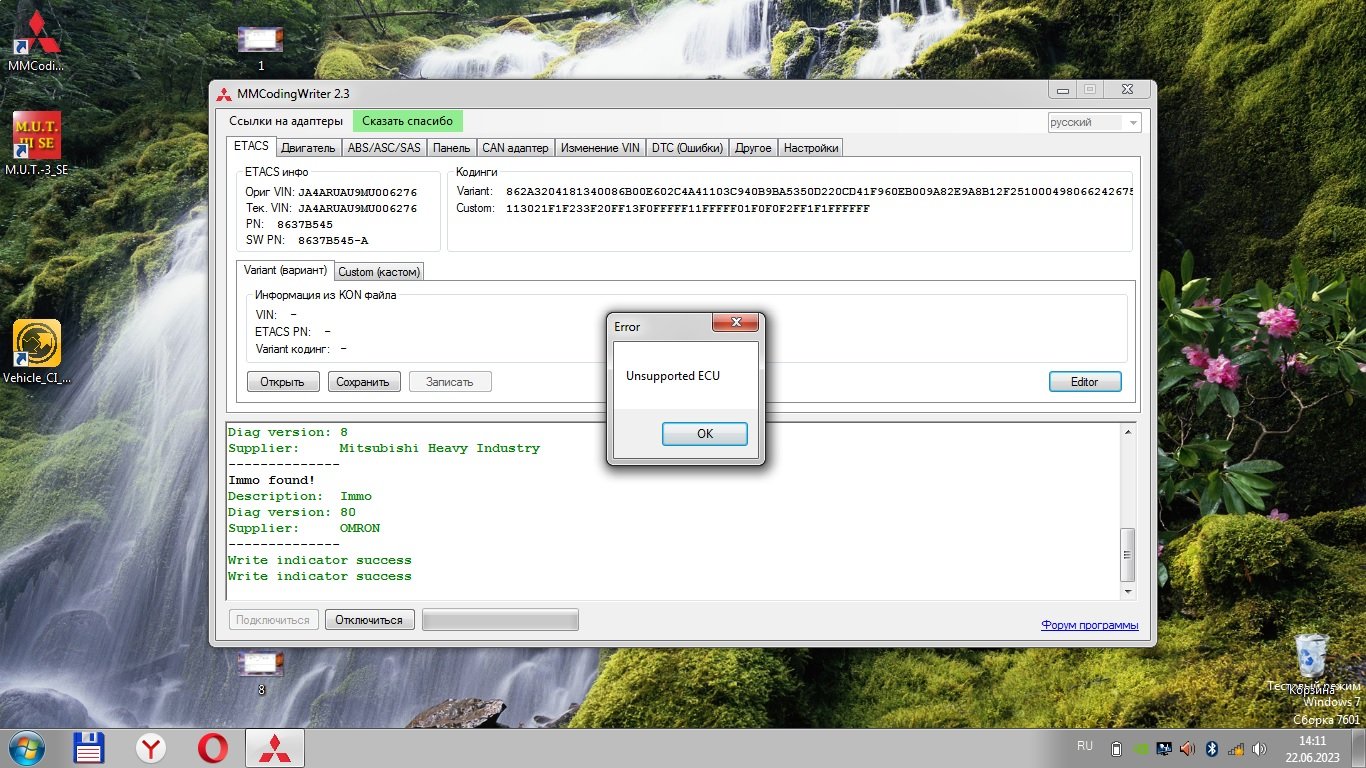Click the 'Immo found!' log line
This screenshot has height=768, width=1366.
click(x=272, y=480)
